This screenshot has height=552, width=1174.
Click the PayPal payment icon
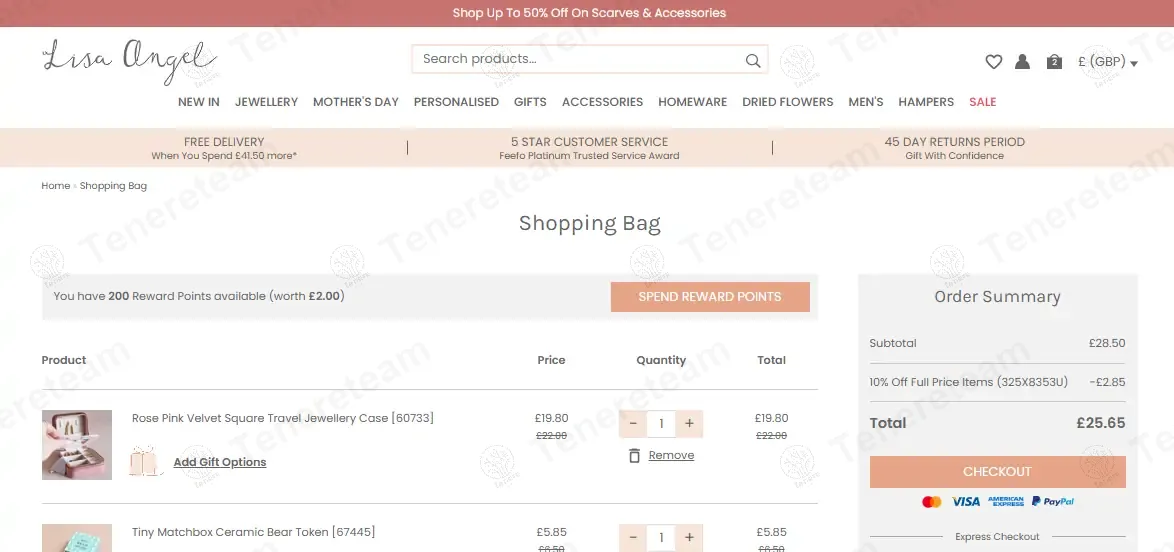tap(1053, 502)
